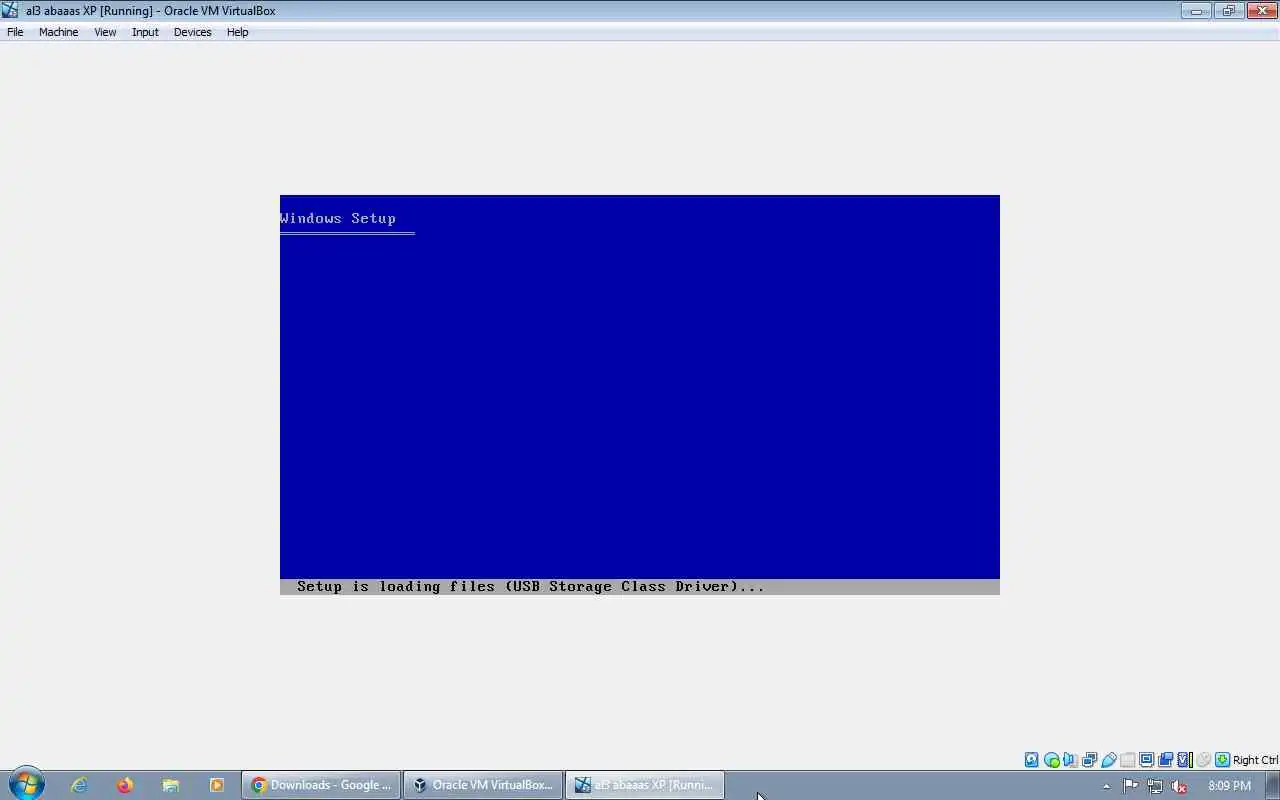Click the shared folders status icon
The height and width of the screenshot is (800, 1280).
click(1127, 760)
